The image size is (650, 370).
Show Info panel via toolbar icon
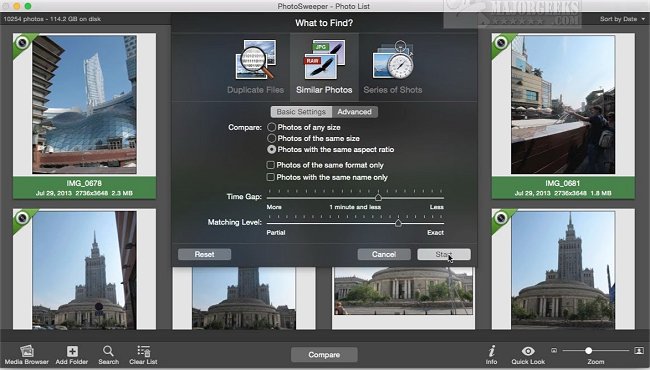coord(492,351)
